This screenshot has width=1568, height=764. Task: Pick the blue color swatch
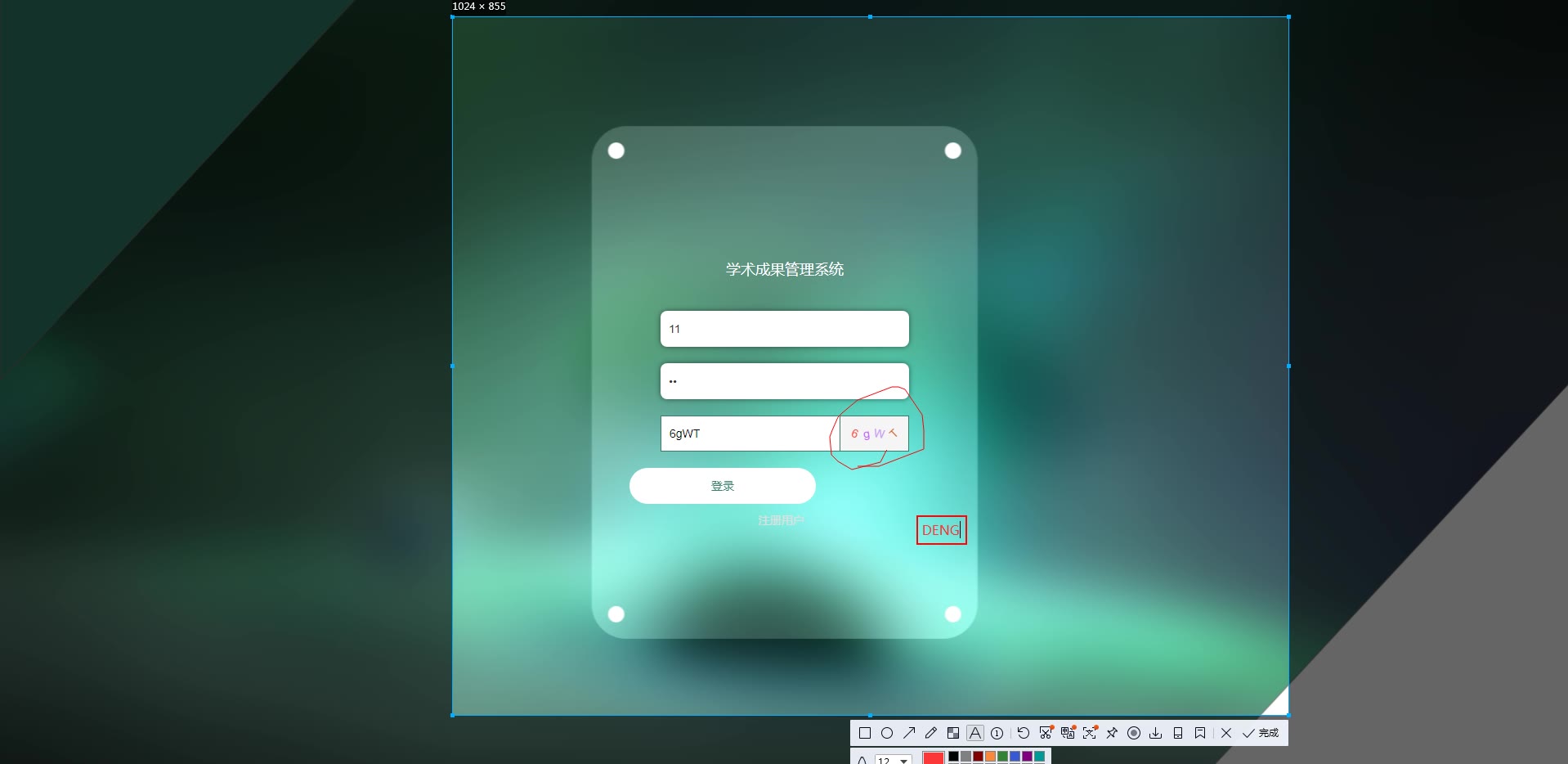click(1015, 757)
